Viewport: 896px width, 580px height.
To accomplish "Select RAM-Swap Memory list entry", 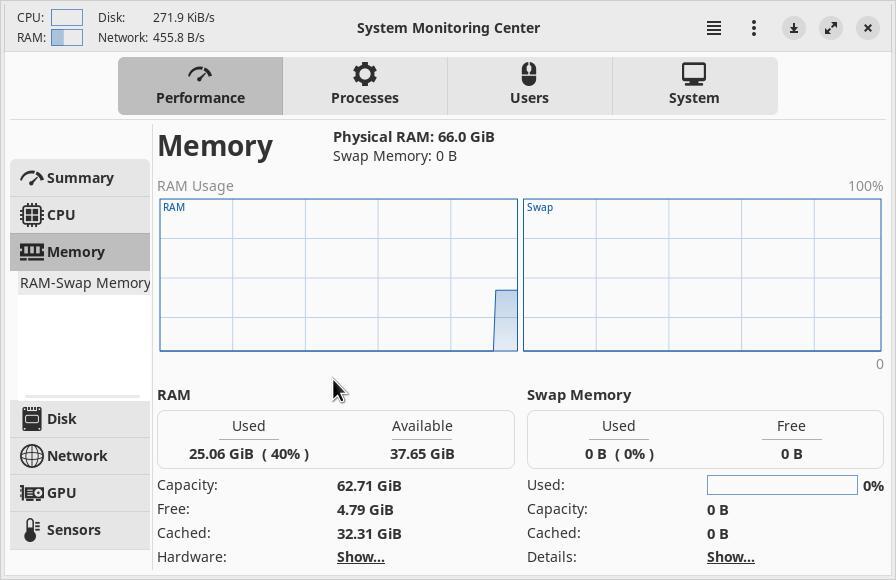I will coord(85,283).
